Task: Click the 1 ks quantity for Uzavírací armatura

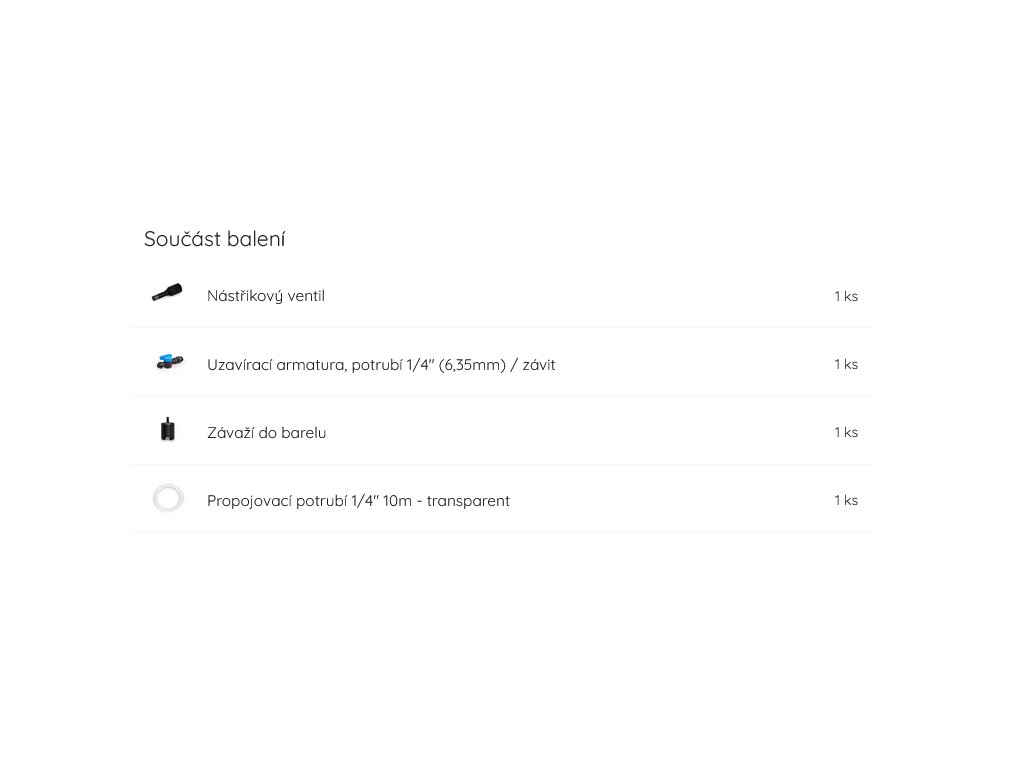Action: pyautogui.click(x=846, y=364)
